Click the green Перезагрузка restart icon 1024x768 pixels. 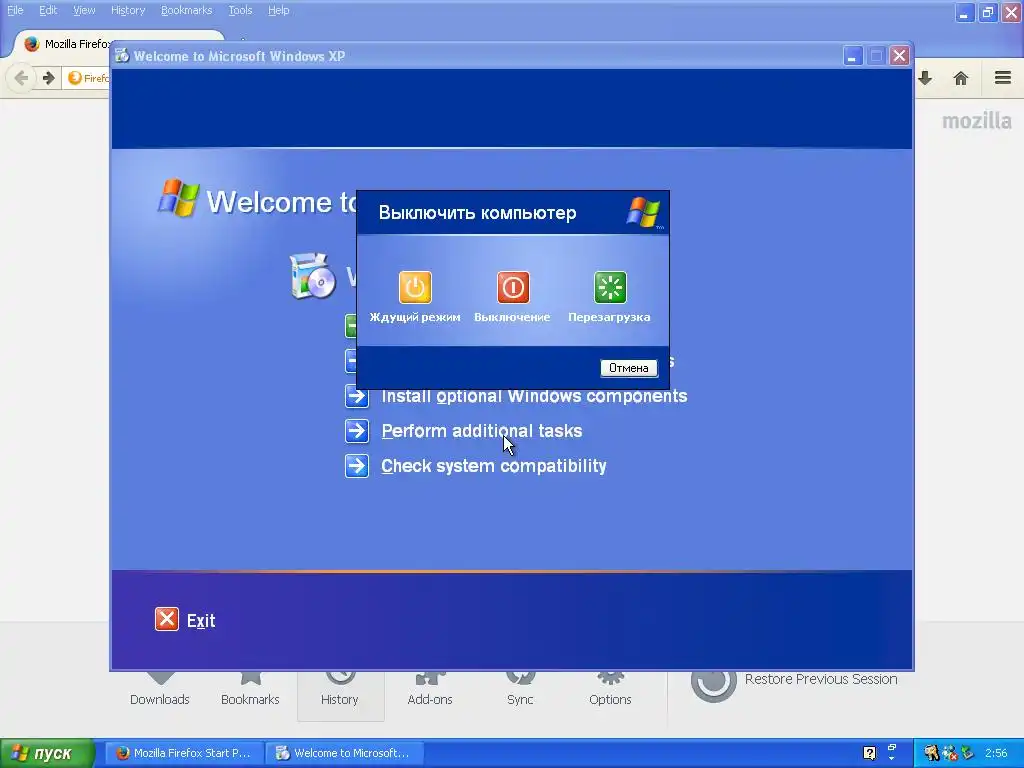[610, 287]
